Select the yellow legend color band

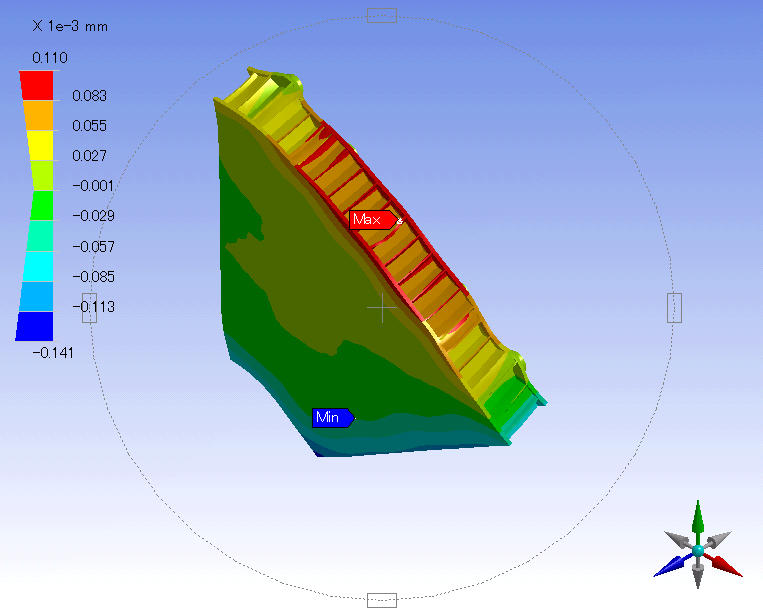coord(40,145)
